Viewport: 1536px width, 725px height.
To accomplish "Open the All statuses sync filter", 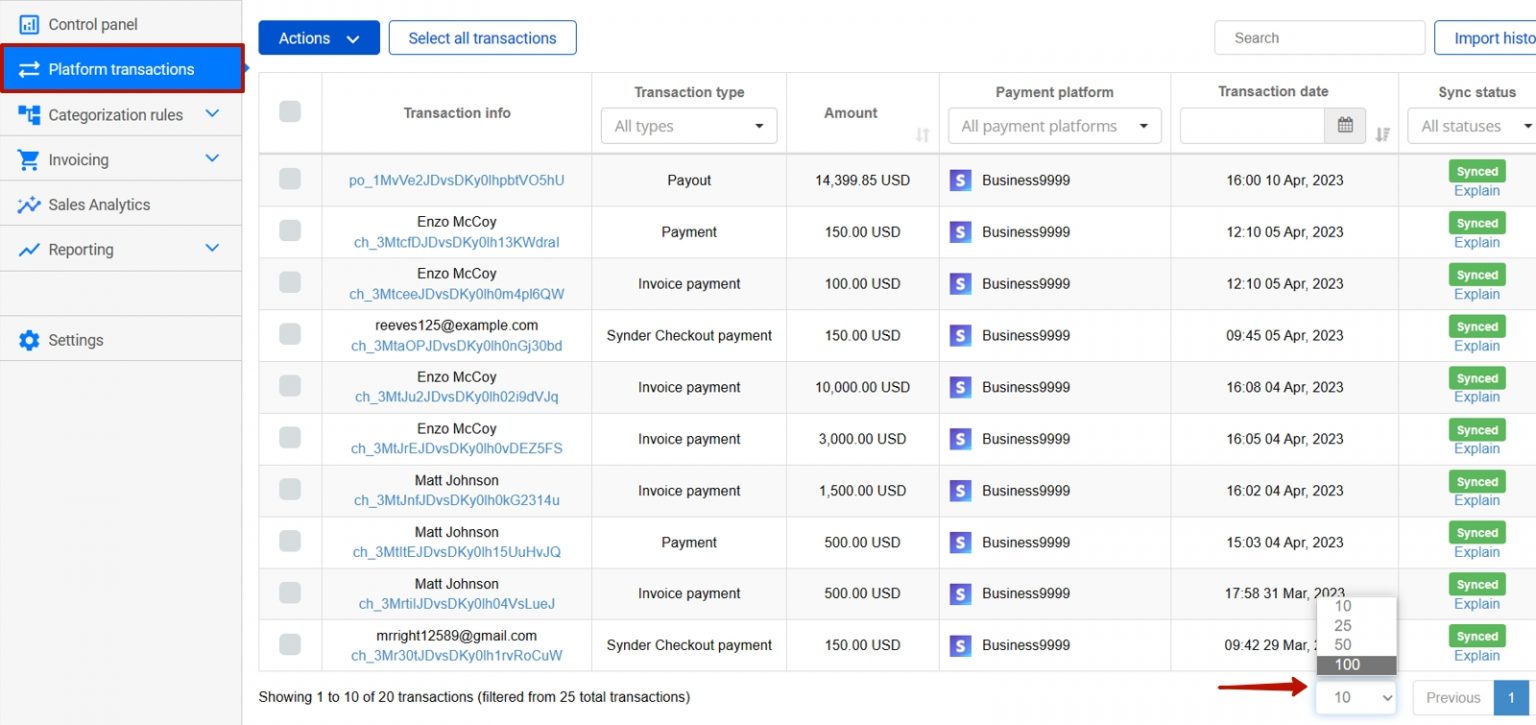I will click(1471, 126).
